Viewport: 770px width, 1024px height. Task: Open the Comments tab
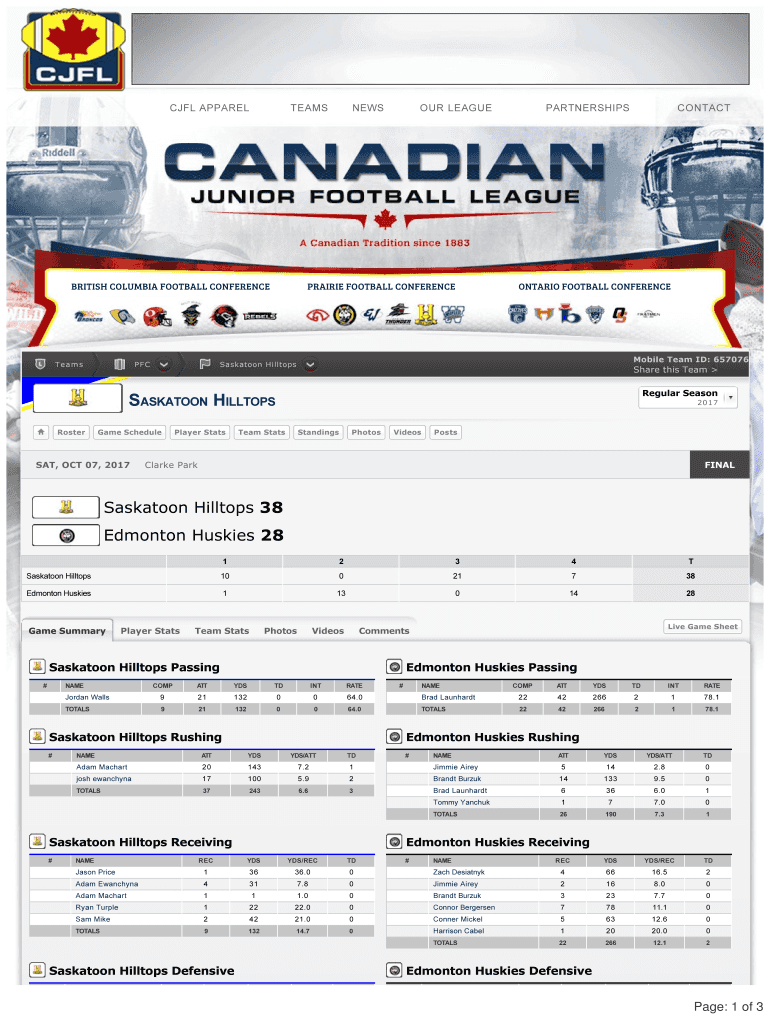[384, 631]
